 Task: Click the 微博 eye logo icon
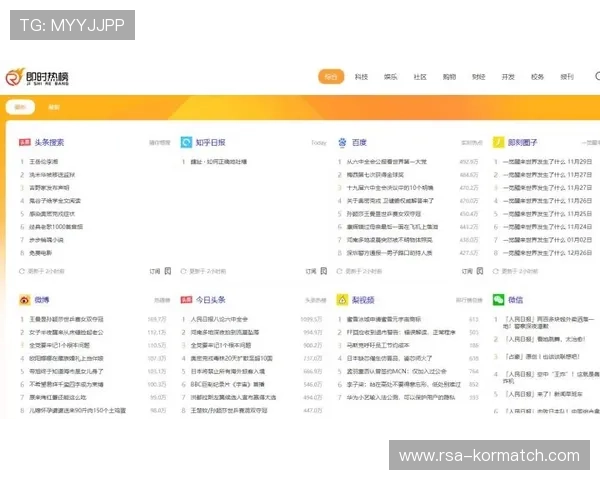(24, 300)
